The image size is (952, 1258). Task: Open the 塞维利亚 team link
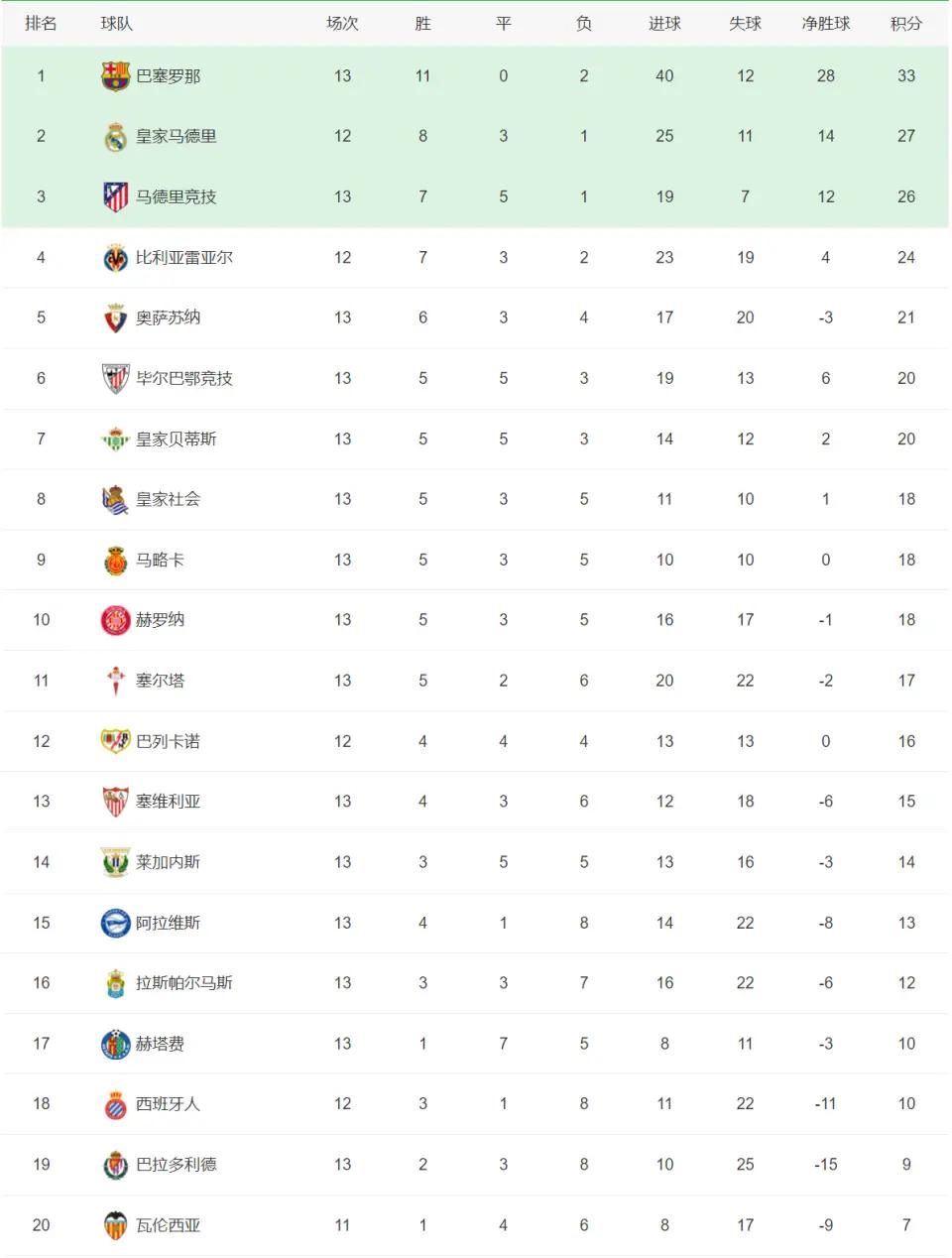click(x=168, y=802)
